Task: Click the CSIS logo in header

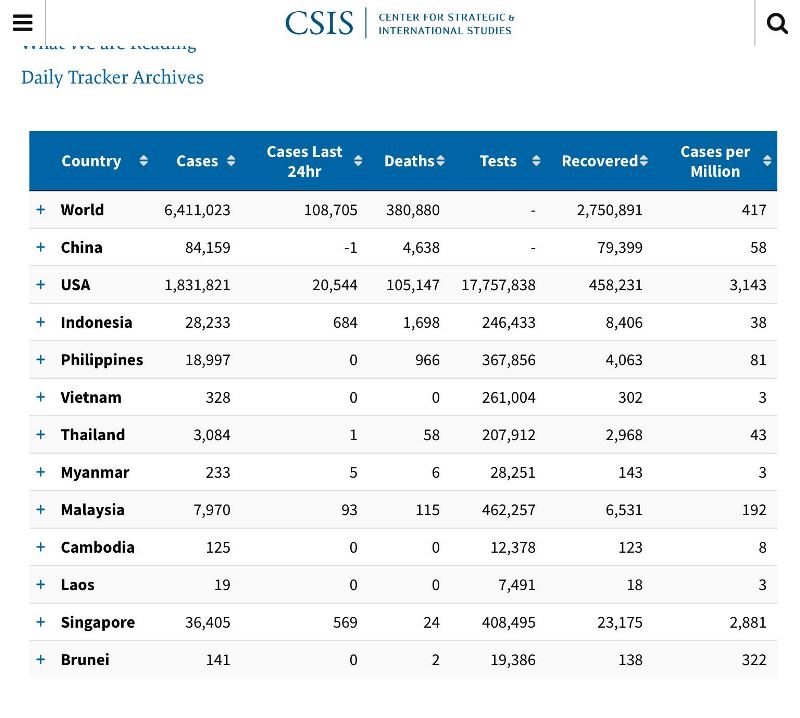Action: (399, 23)
